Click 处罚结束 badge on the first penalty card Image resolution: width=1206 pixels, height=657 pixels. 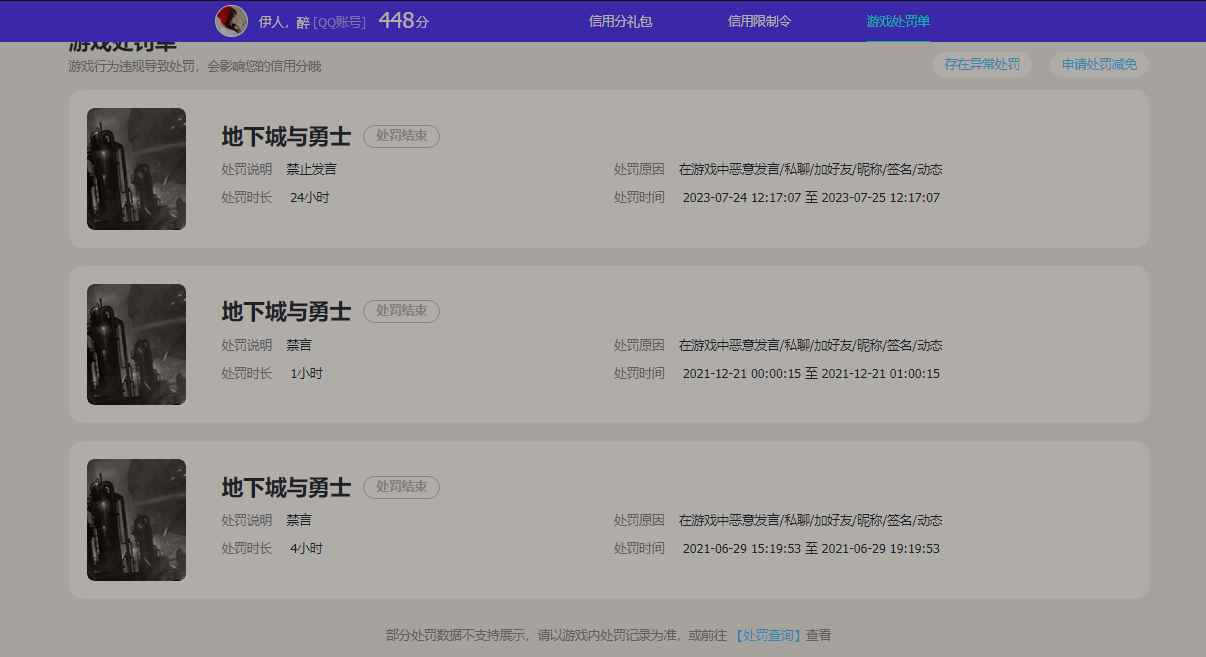(401, 136)
